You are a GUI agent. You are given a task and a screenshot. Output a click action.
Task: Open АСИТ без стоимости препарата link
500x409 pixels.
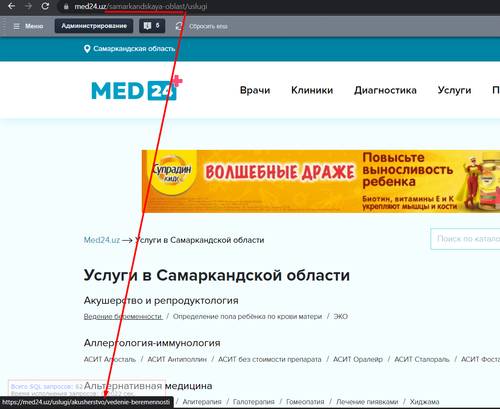[270, 359]
